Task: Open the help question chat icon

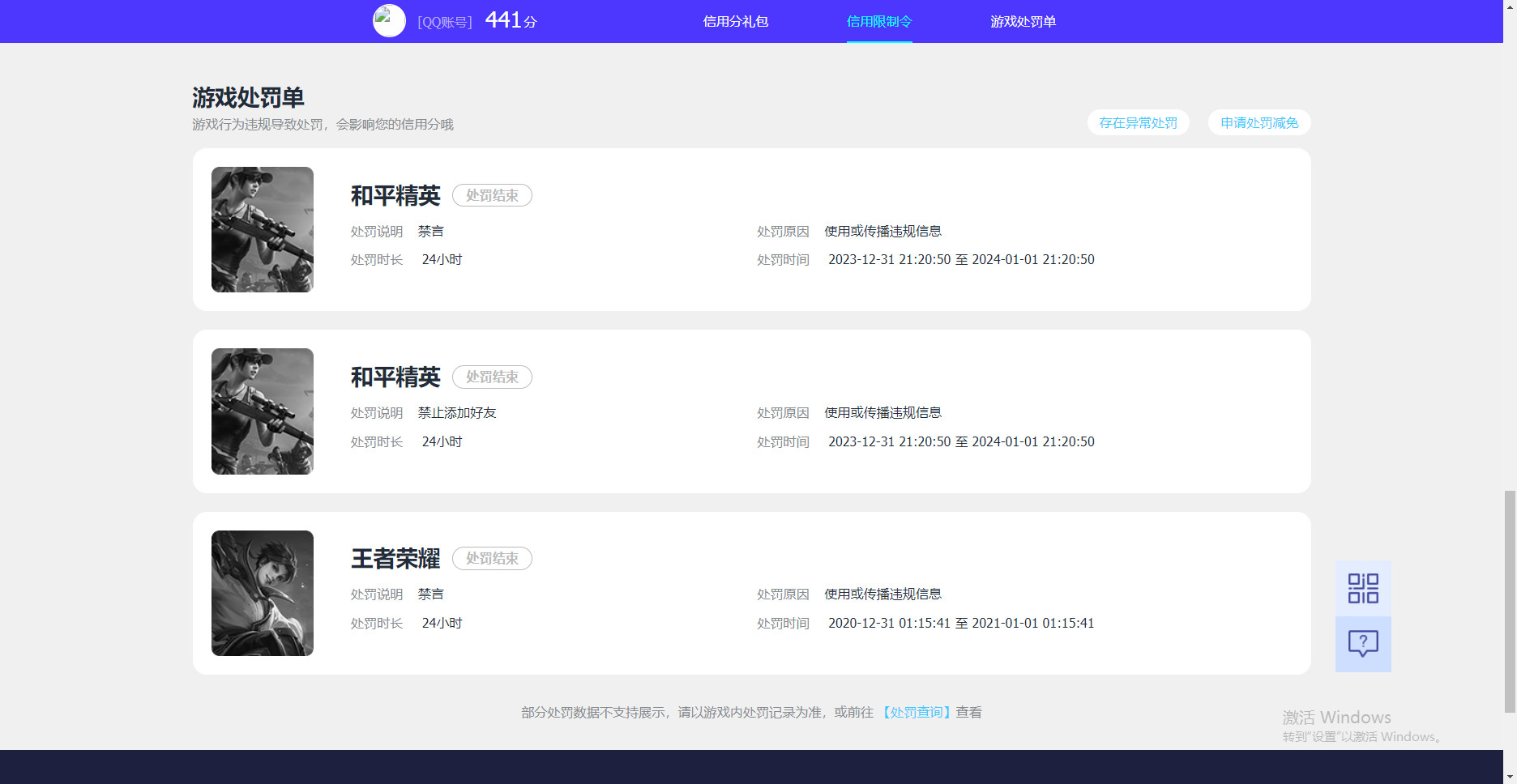Action: [x=1363, y=644]
